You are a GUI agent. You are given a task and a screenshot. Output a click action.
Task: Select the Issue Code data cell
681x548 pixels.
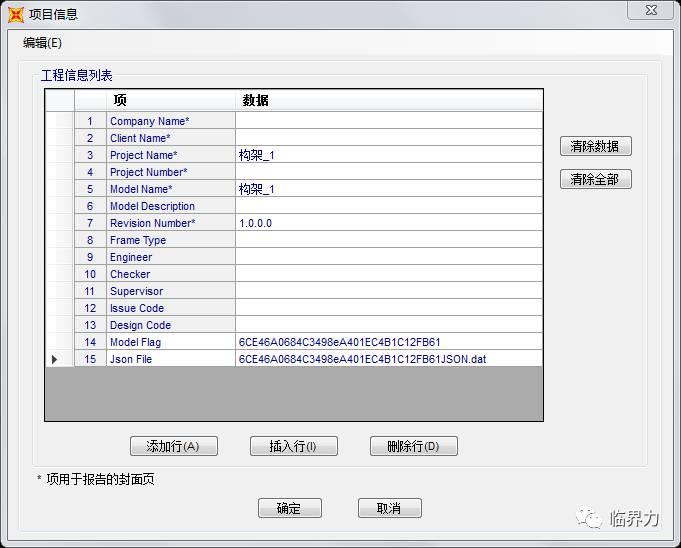389,307
